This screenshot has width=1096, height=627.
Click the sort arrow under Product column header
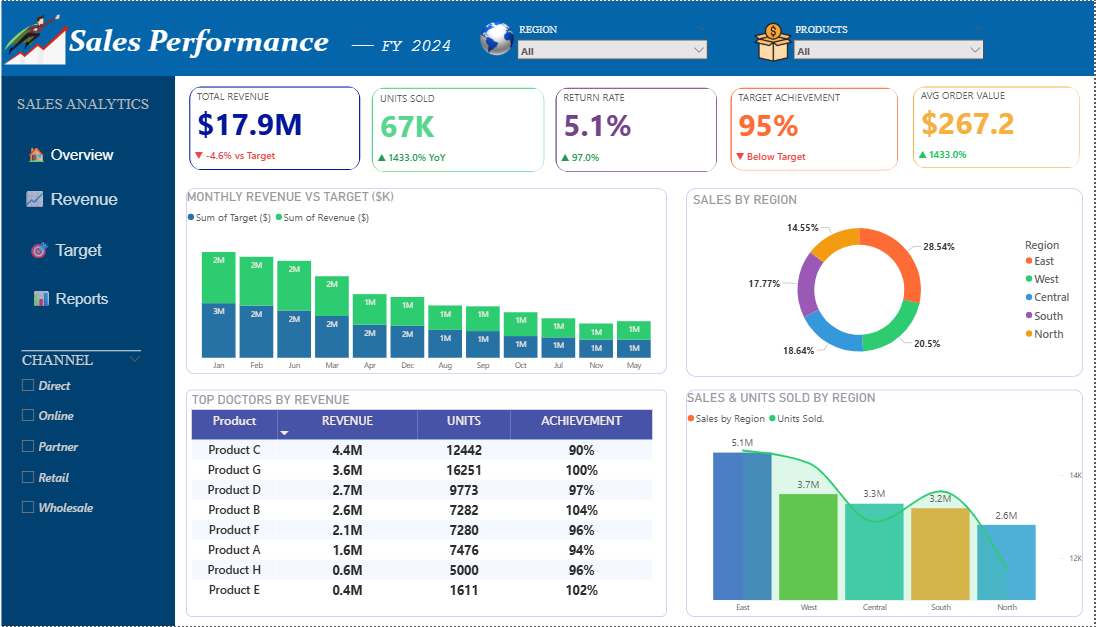coord(284,433)
